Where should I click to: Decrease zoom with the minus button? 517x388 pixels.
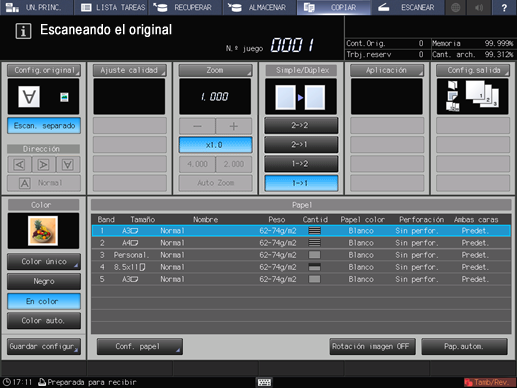[197, 126]
